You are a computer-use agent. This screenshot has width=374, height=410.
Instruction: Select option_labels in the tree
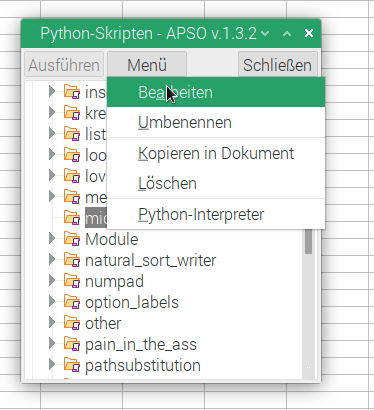(x=132, y=302)
